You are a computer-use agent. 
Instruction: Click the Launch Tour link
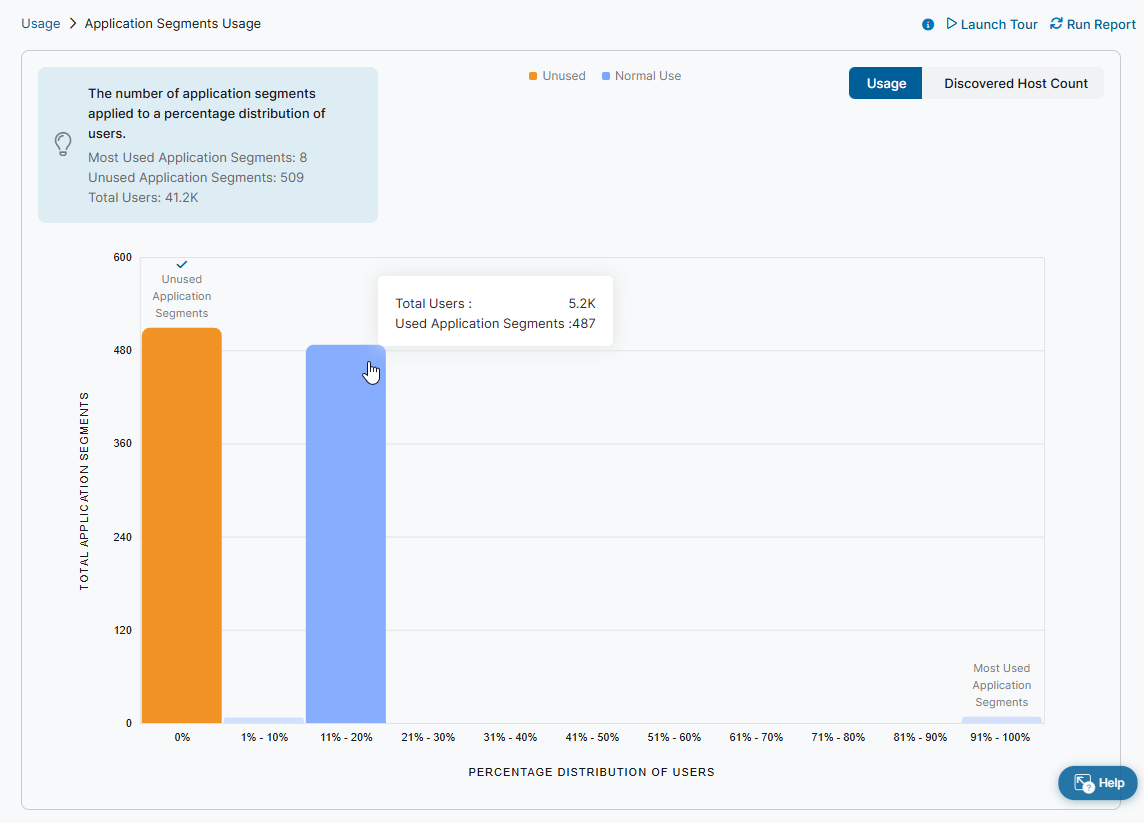998,24
